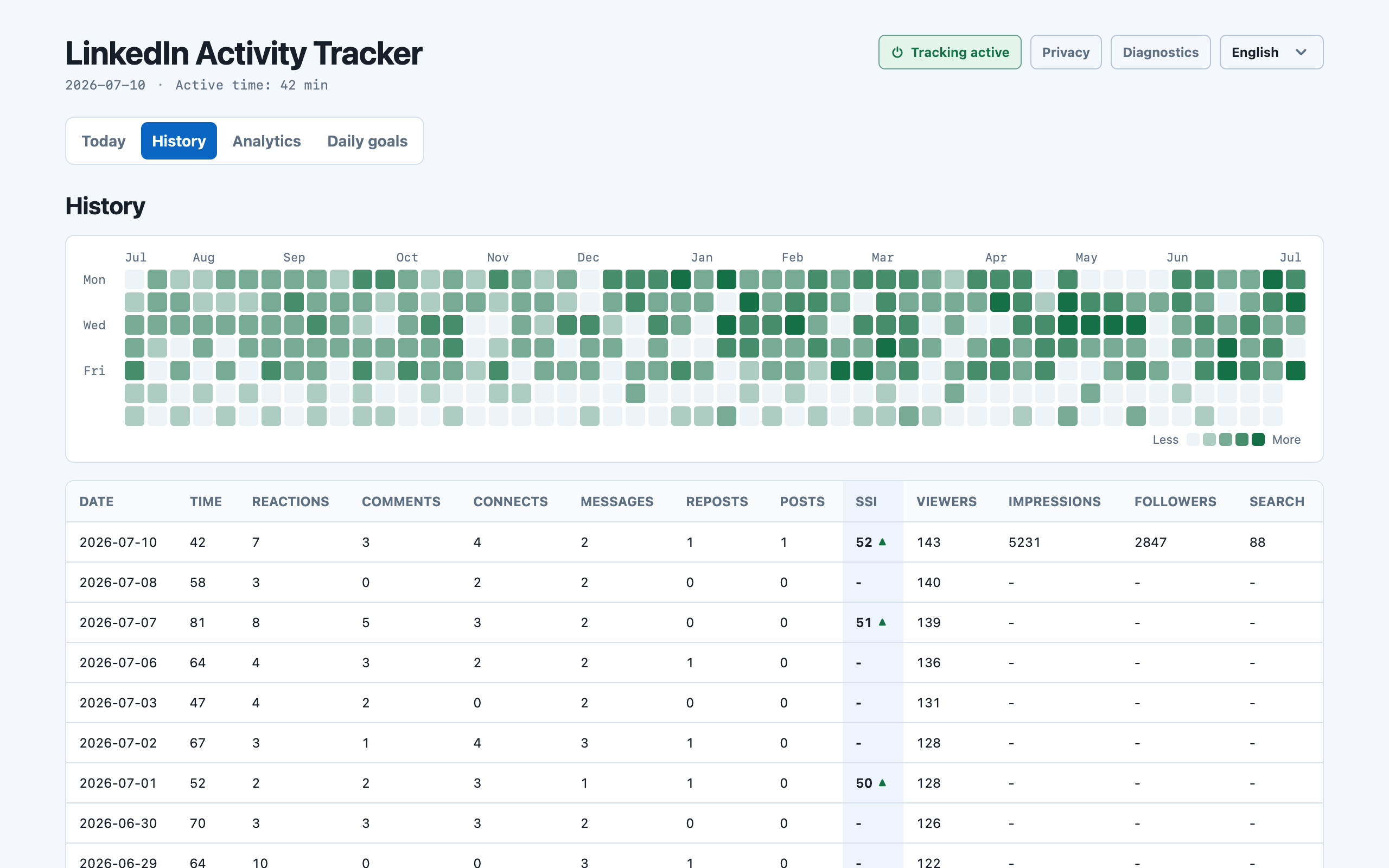
Task: Click the last Monday heatmap cell
Action: [x=1296, y=279]
